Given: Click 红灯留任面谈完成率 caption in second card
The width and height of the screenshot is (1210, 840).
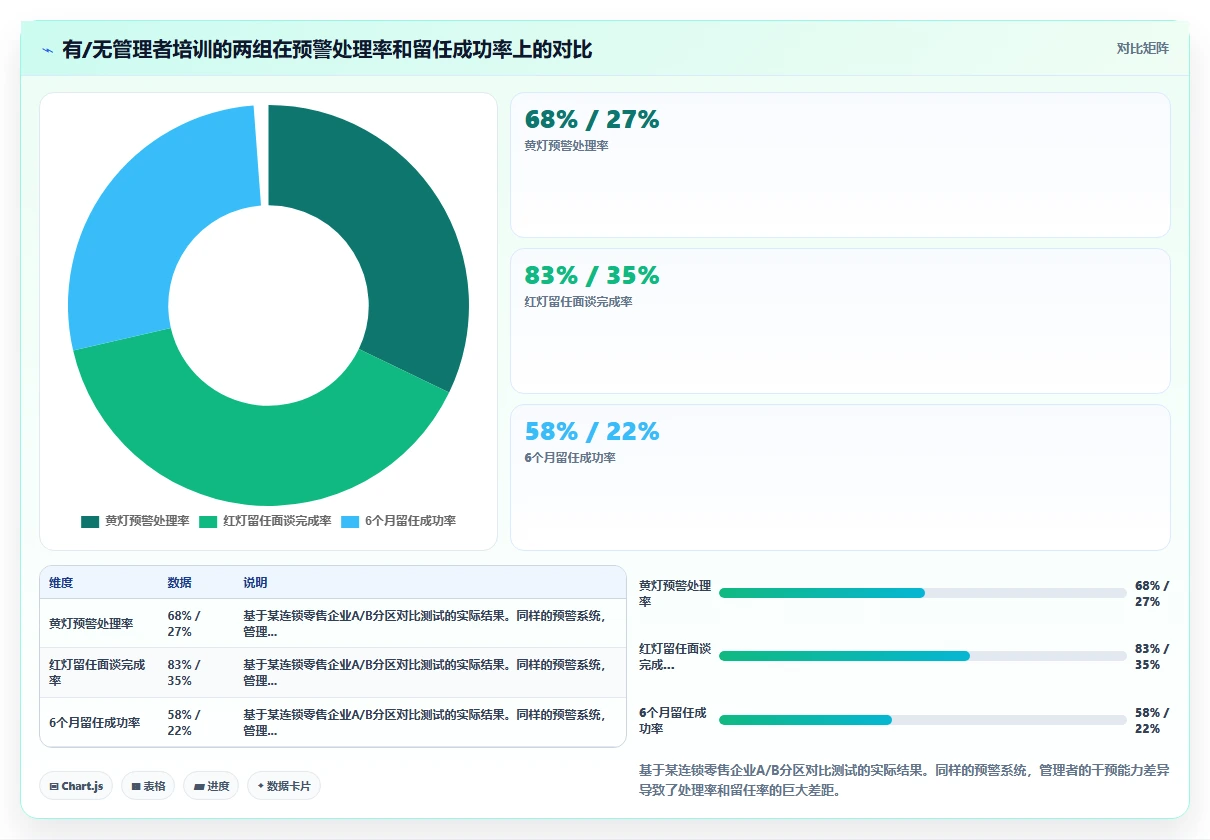Looking at the screenshot, I should pos(578,302).
